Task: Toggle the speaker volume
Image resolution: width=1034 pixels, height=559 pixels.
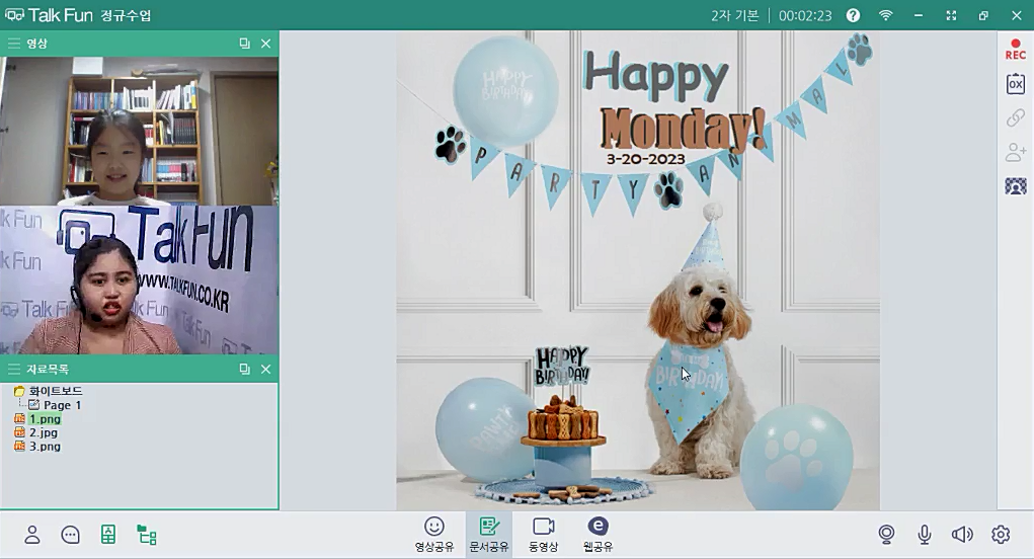Action: [x=962, y=534]
